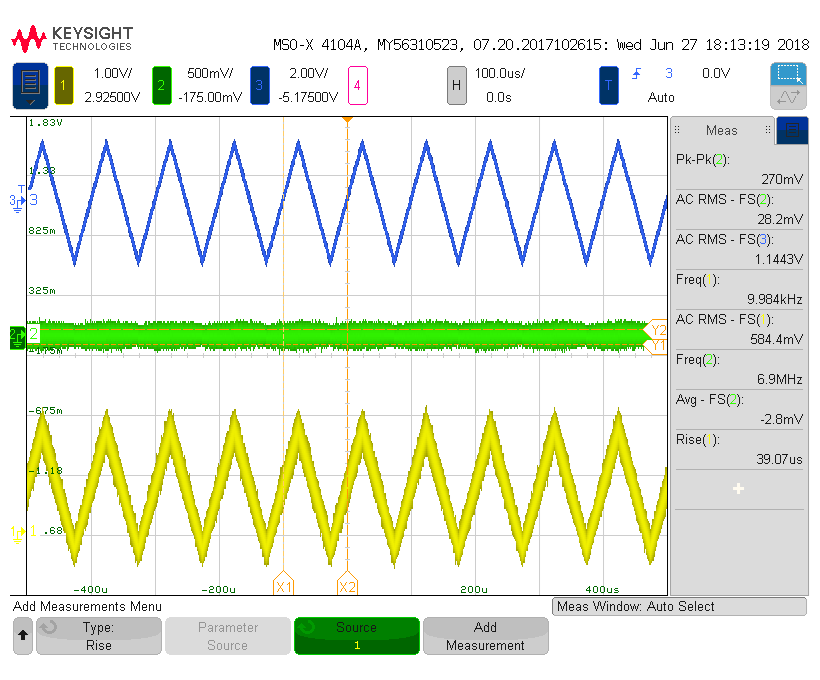
Task: Open the main menu icon at top-left
Action: (x=30, y=86)
